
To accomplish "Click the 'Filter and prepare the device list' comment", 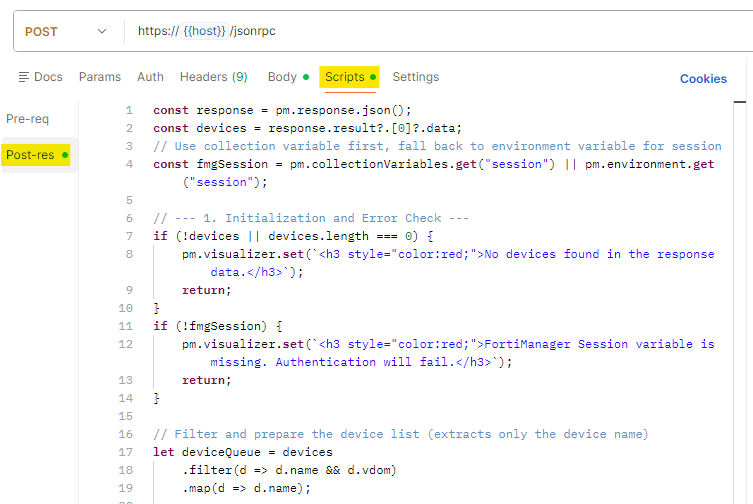I will click(x=401, y=434).
